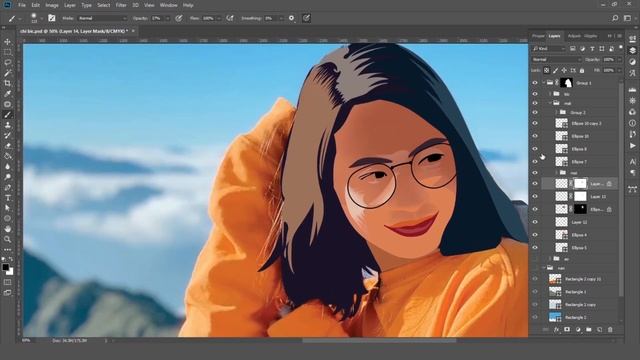Open the Select menu
This screenshot has width=640, height=360.
click(x=103, y=5)
